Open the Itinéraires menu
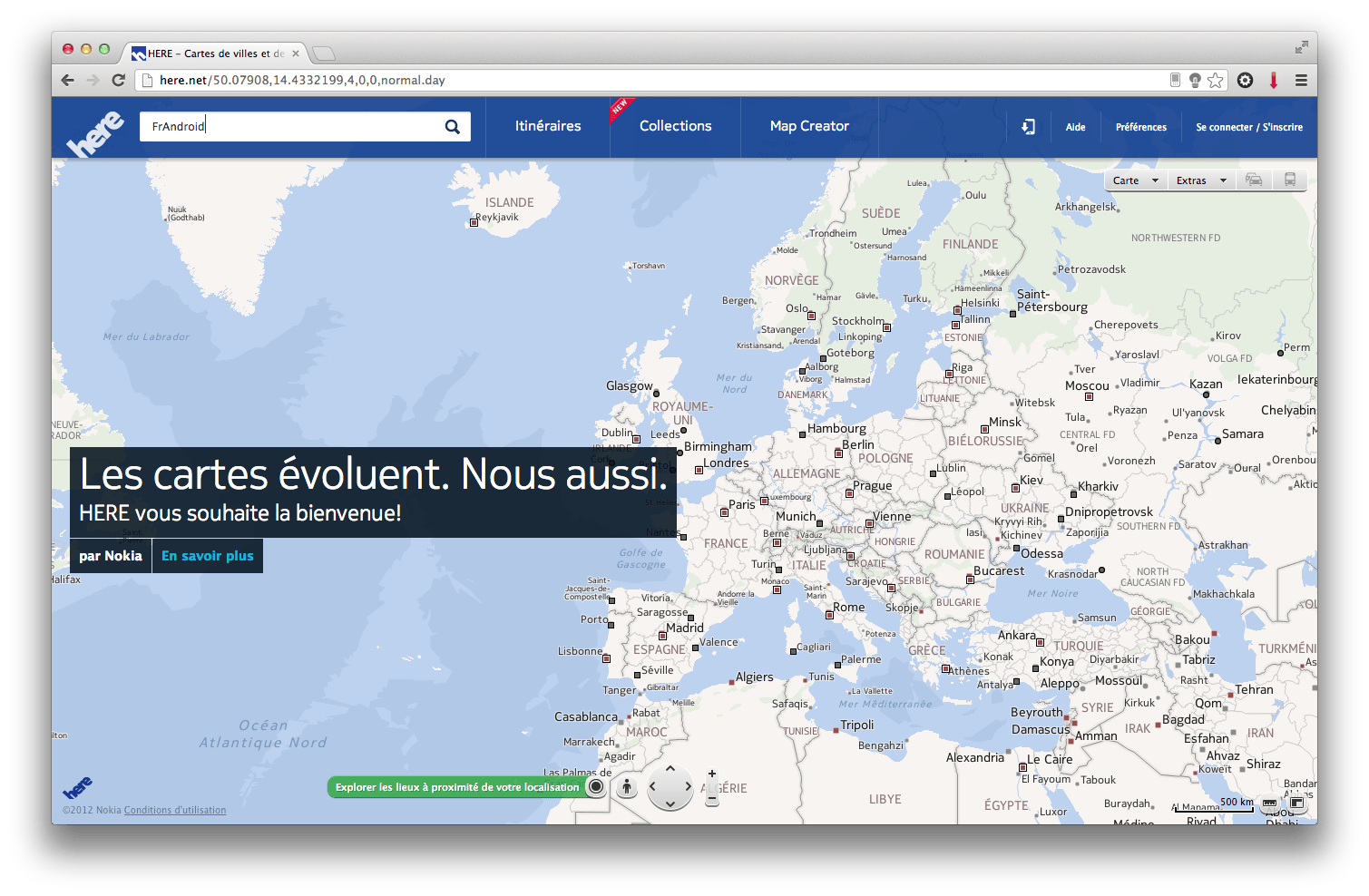Image resolution: width=1369 pixels, height=896 pixels. pos(548,126)
